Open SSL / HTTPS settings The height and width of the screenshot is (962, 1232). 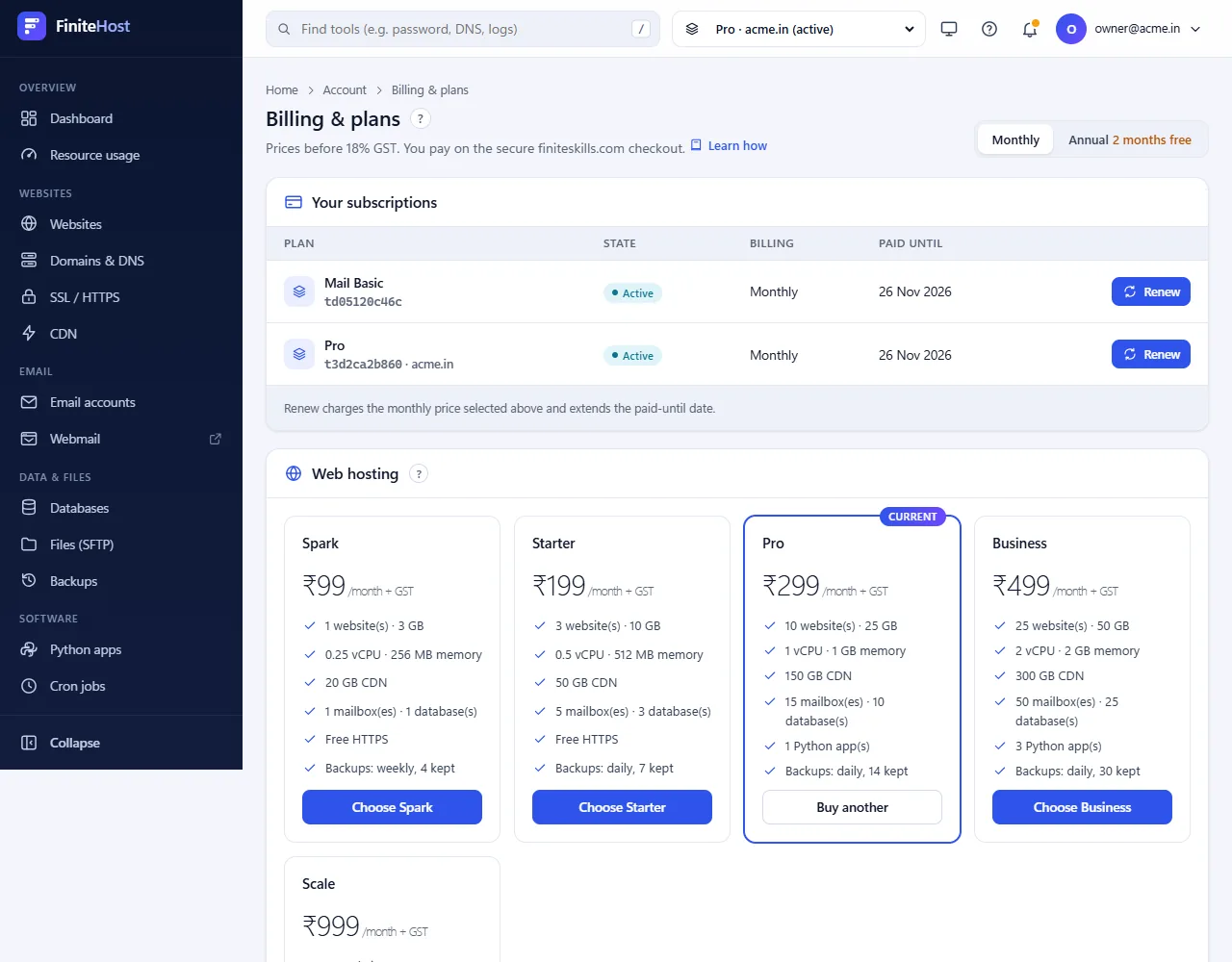point(121,297)
